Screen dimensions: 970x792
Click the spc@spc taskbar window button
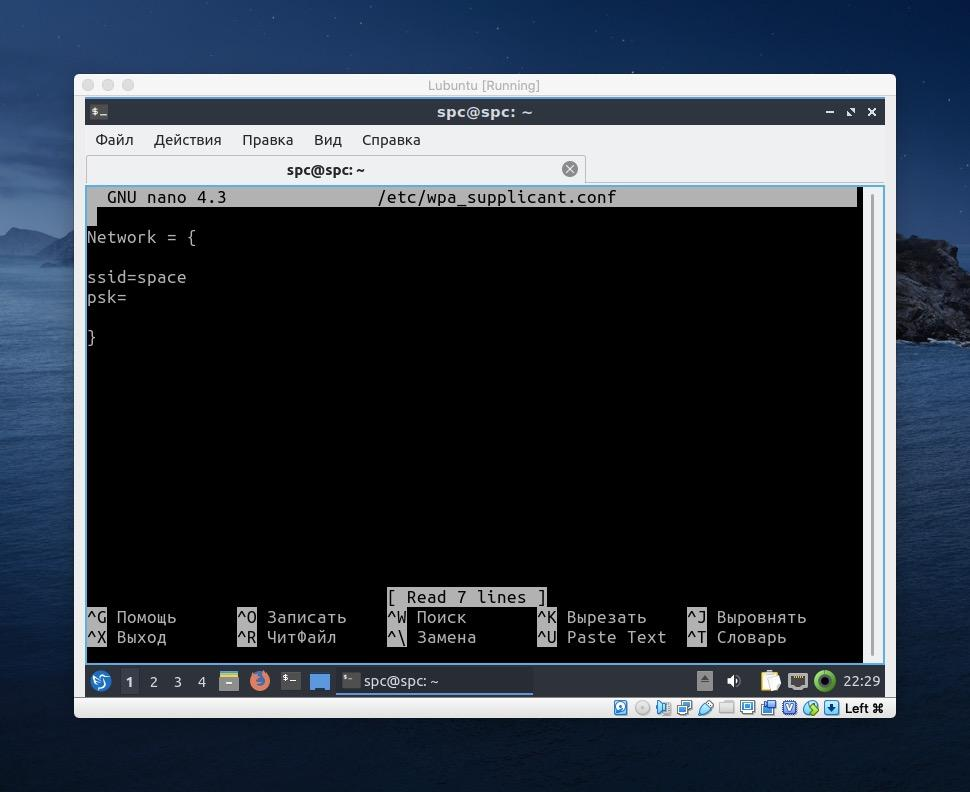pyautogui.click(x=434, y=681)
